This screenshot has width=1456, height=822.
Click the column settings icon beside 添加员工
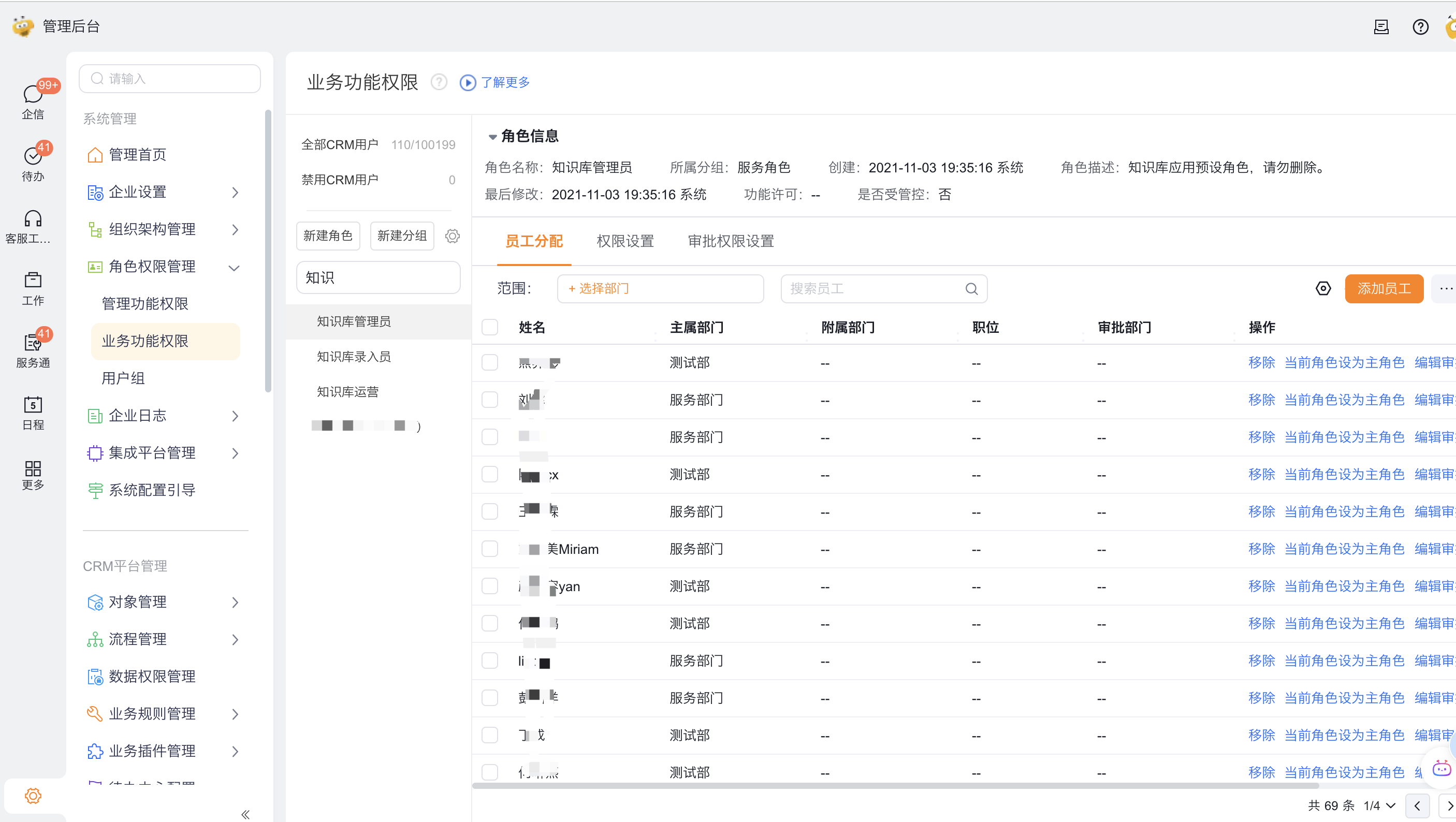1322,289
